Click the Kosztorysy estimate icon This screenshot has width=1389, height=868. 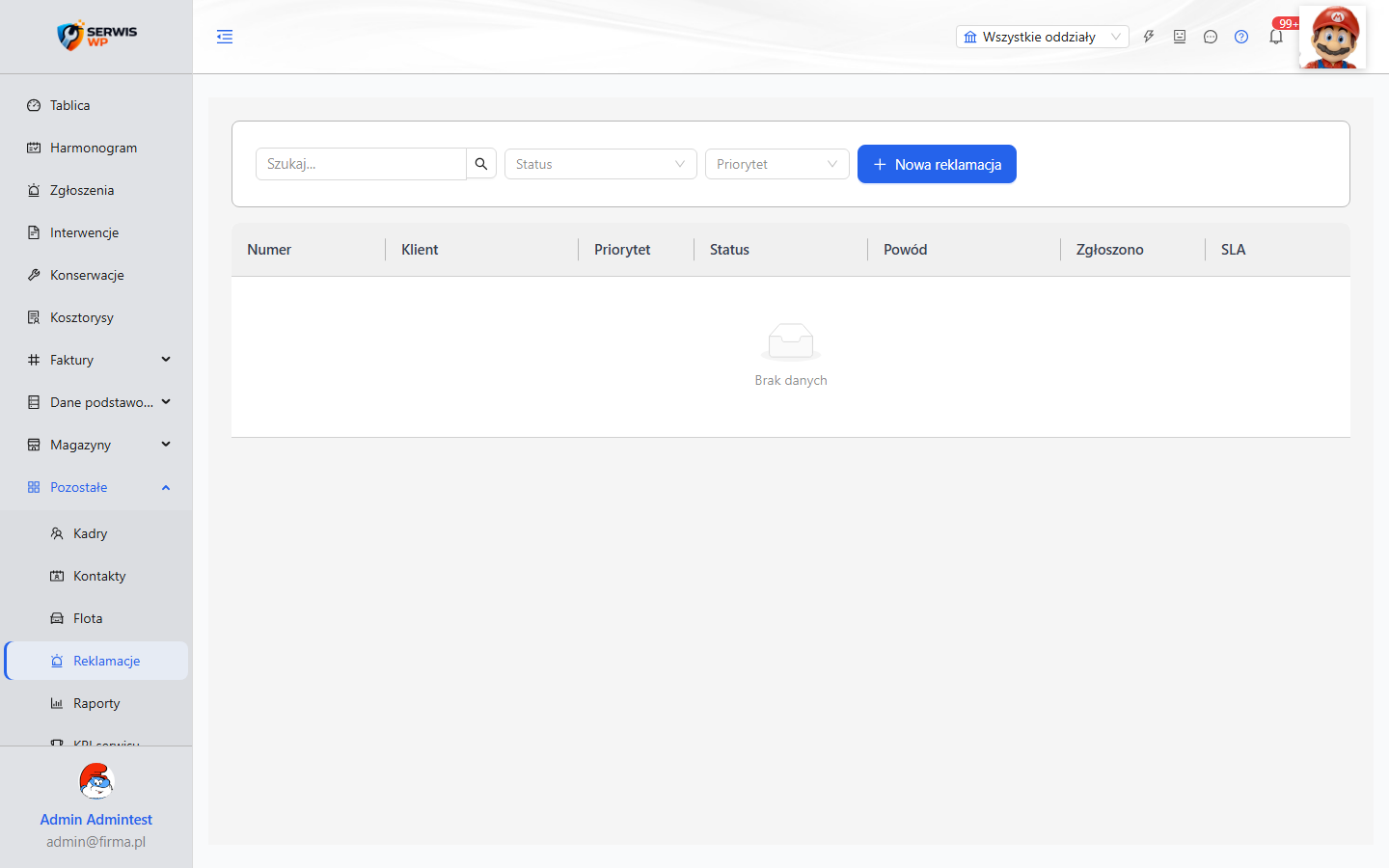tap(34, 317)
